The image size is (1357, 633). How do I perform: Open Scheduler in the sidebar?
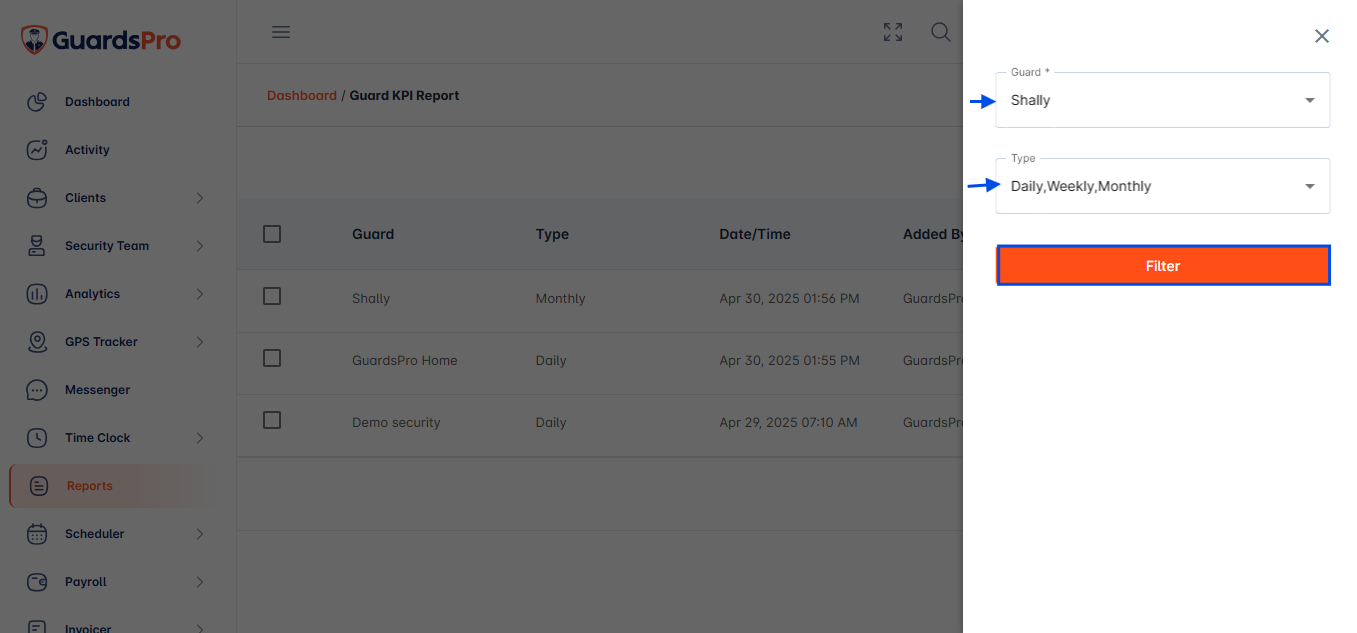(x=94, y=534)
